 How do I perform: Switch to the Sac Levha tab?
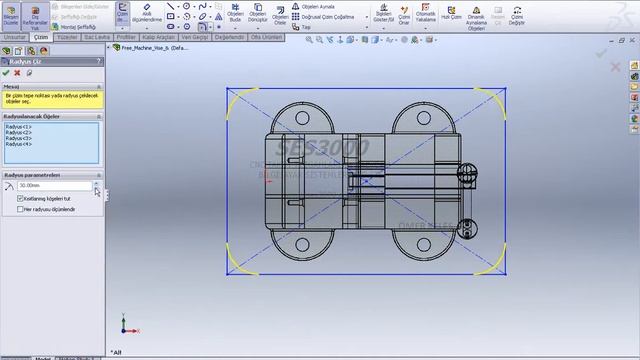pyautogui.click(x=97, y=37)
